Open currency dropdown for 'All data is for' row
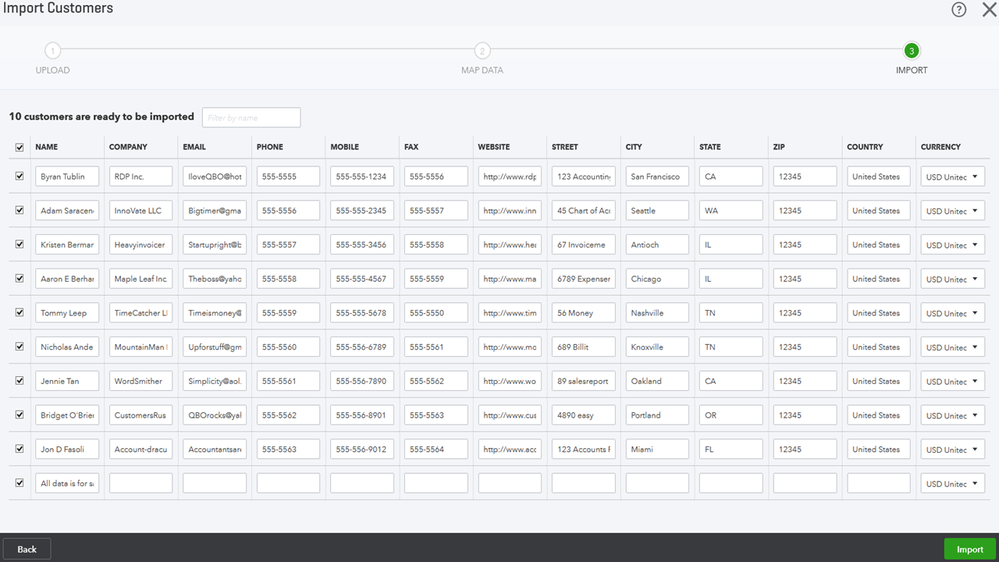This screenshot has height=562, width=999. click(x=952, y=484)
